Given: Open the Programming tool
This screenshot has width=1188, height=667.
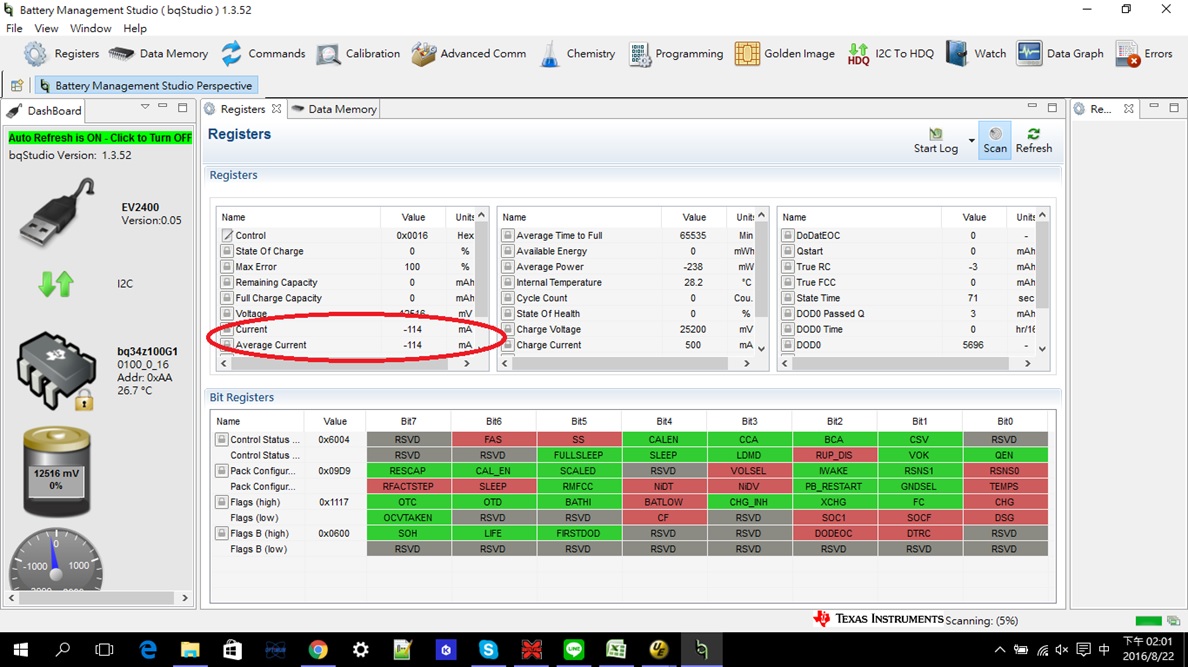Looking at the screenshot, I should tap(676, 54).
